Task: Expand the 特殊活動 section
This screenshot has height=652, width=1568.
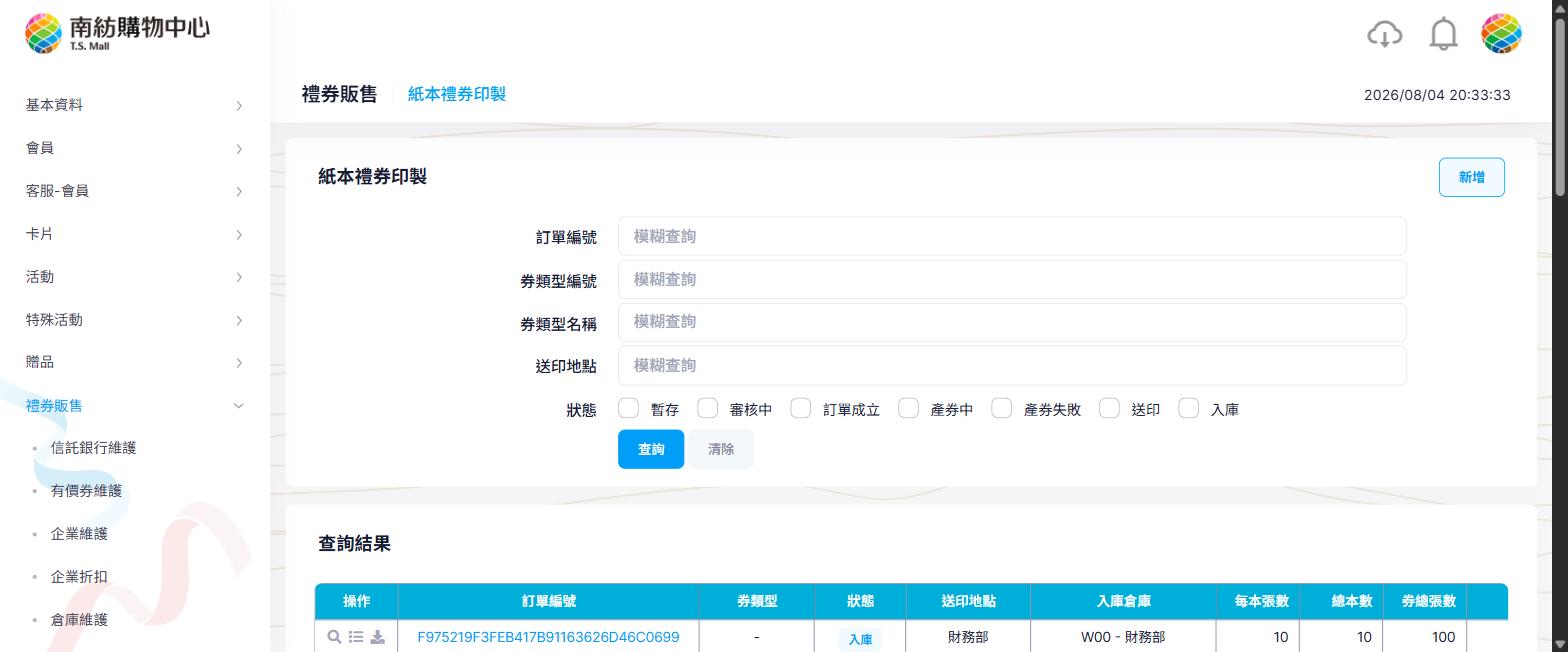Action: click(135, 320)
